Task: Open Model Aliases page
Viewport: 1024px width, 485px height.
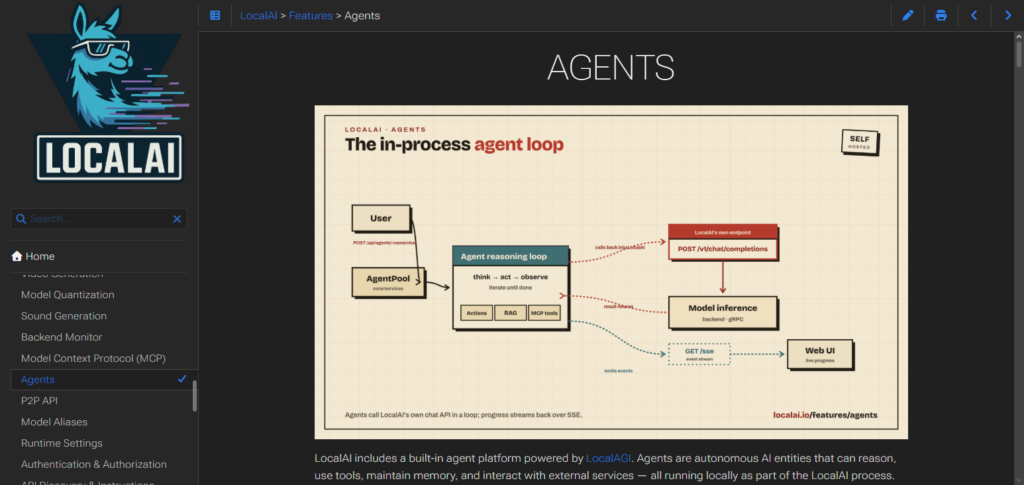Action: pos(54,422)
